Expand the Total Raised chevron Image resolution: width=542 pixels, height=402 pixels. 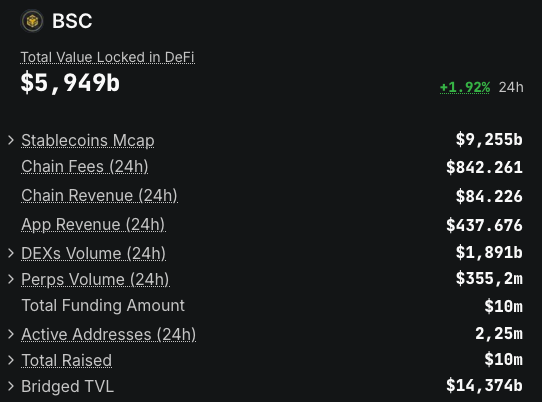(11, 360)
